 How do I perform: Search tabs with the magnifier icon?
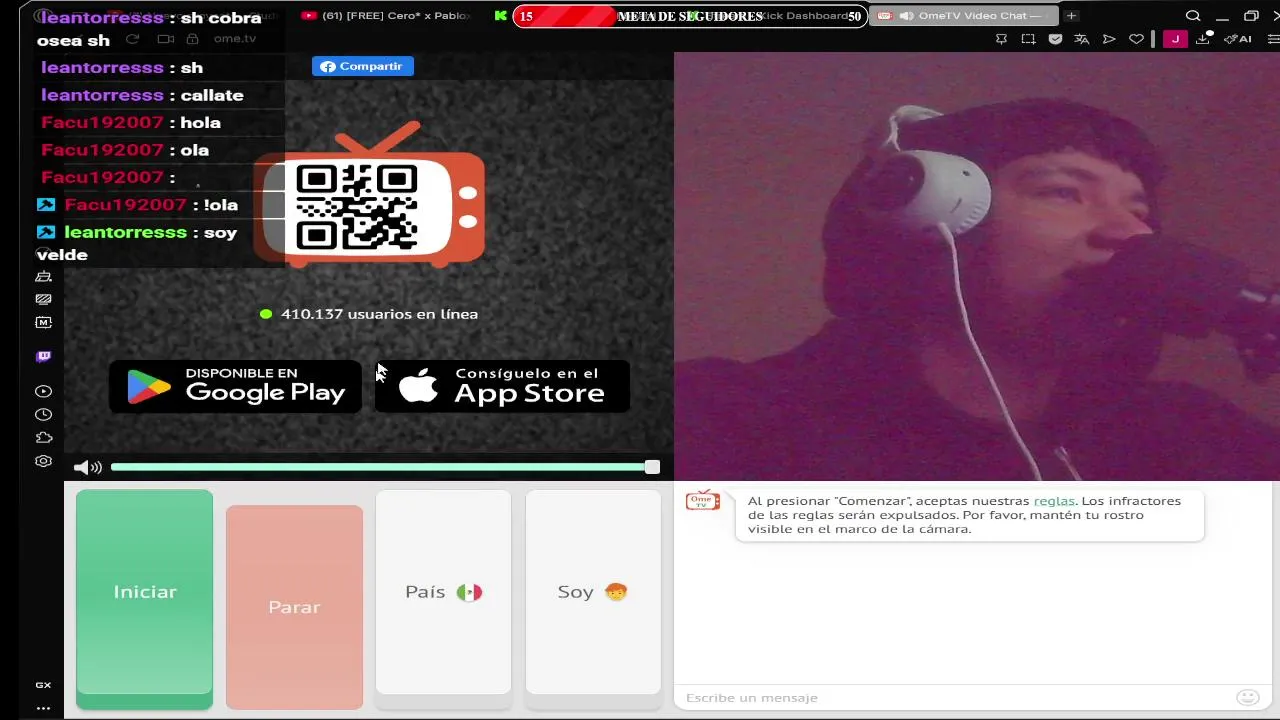click(x=1193, y=16)
